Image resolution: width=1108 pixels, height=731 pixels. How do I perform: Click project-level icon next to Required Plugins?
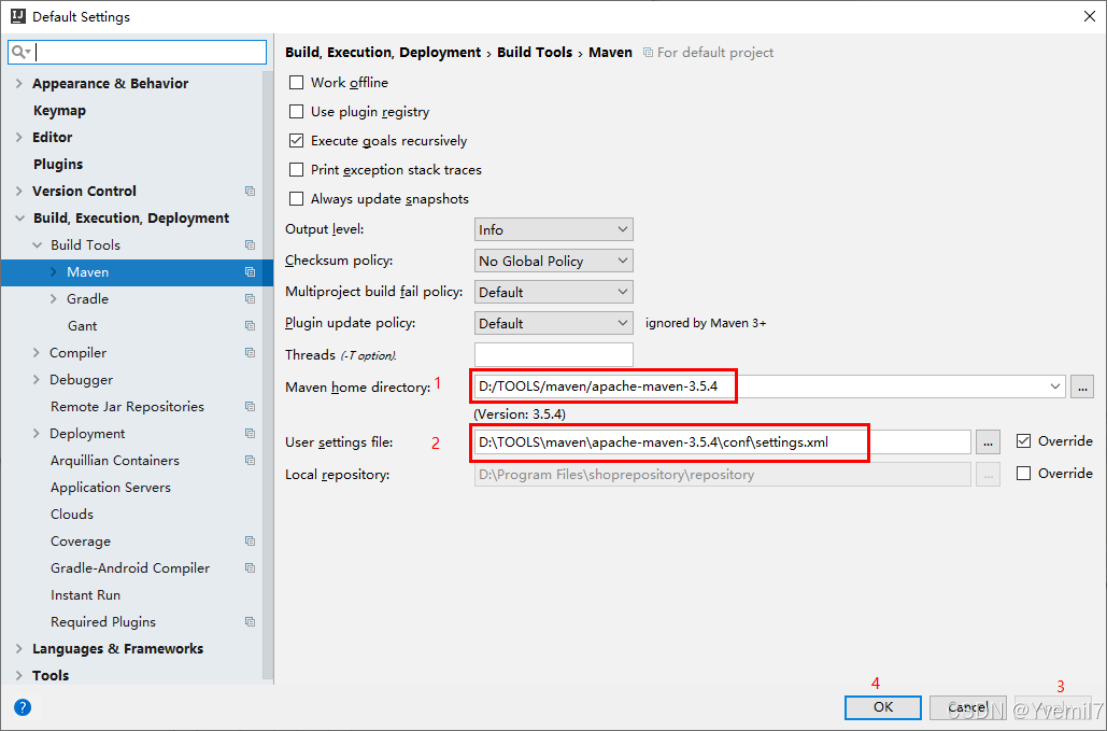point(250,621)
